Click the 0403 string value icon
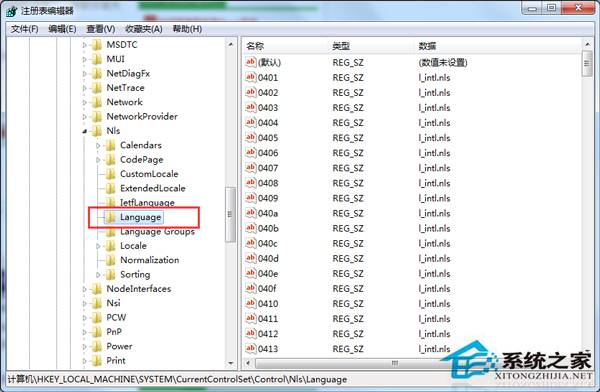This screenshot has width=600, height=392. [251, 107]
